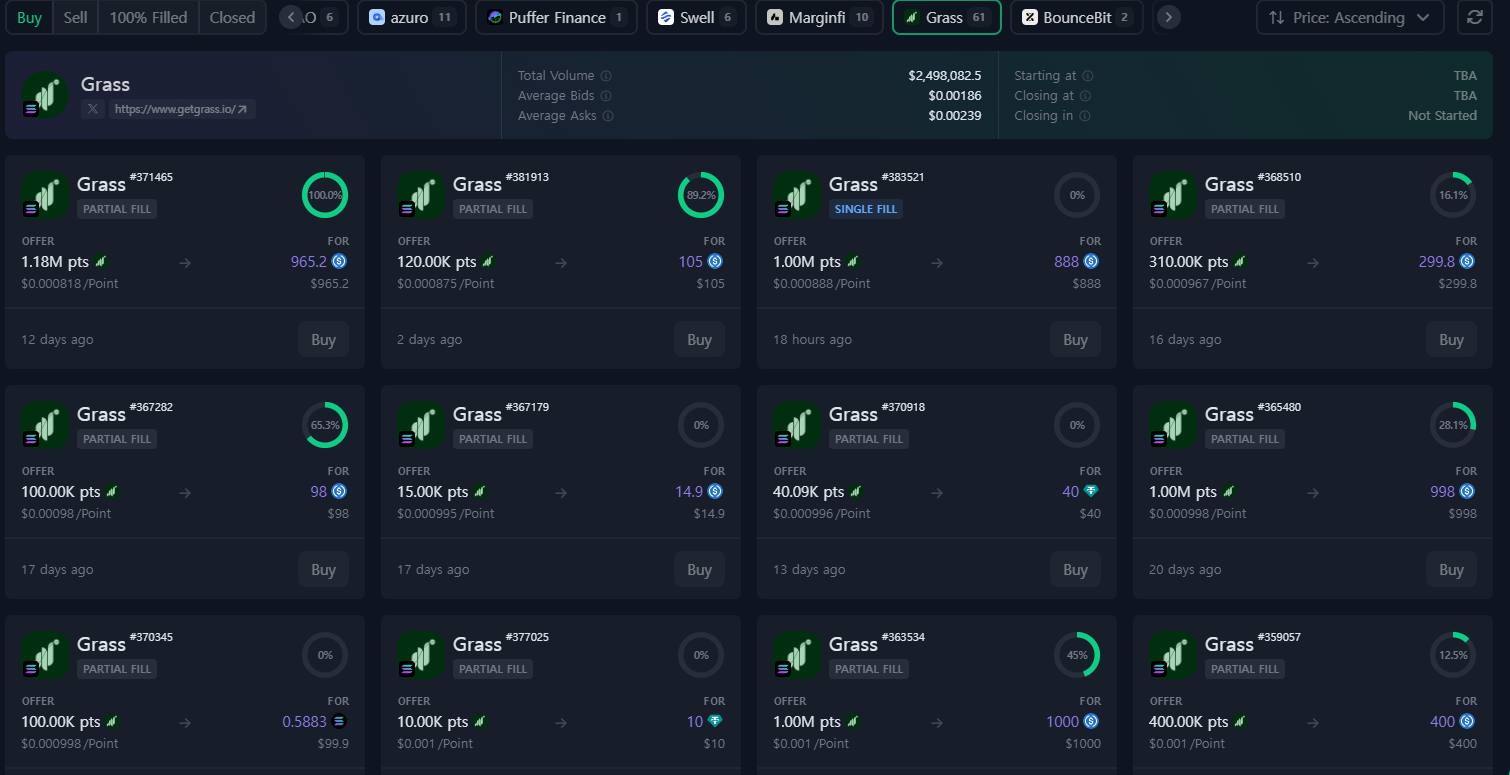Click the Grass logo on offer #363534
Image resolution: width=1510 pixels, height=775 pixels.
click(796, 655)
